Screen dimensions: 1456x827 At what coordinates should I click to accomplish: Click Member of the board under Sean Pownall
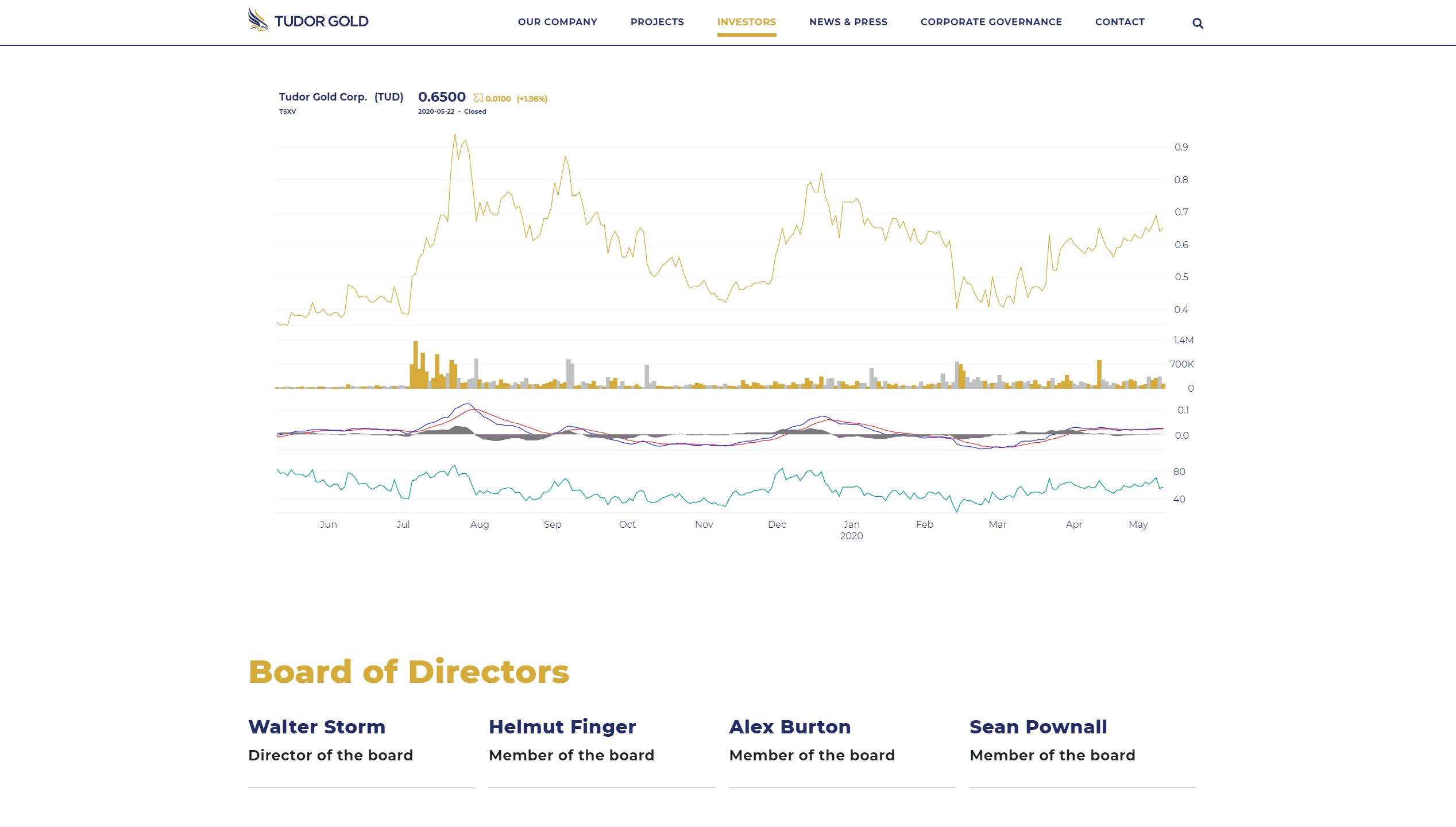[1052, 755]
